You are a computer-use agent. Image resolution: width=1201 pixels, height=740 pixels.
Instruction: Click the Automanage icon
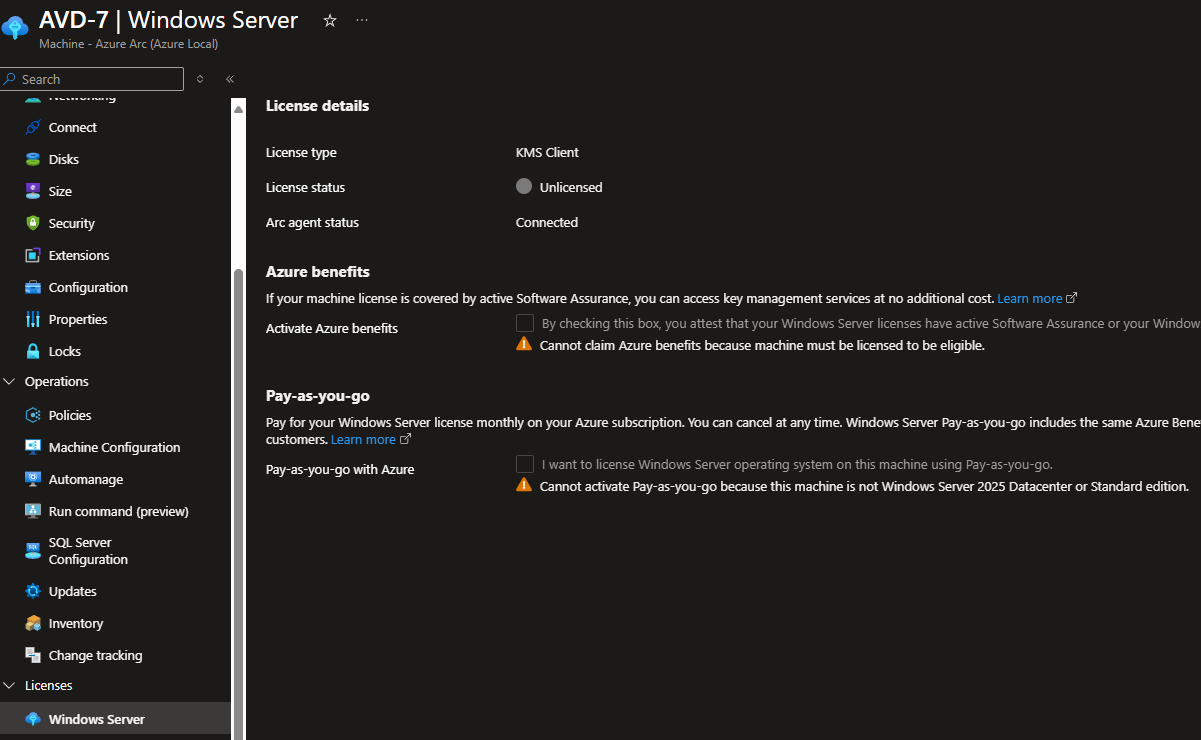33,479
